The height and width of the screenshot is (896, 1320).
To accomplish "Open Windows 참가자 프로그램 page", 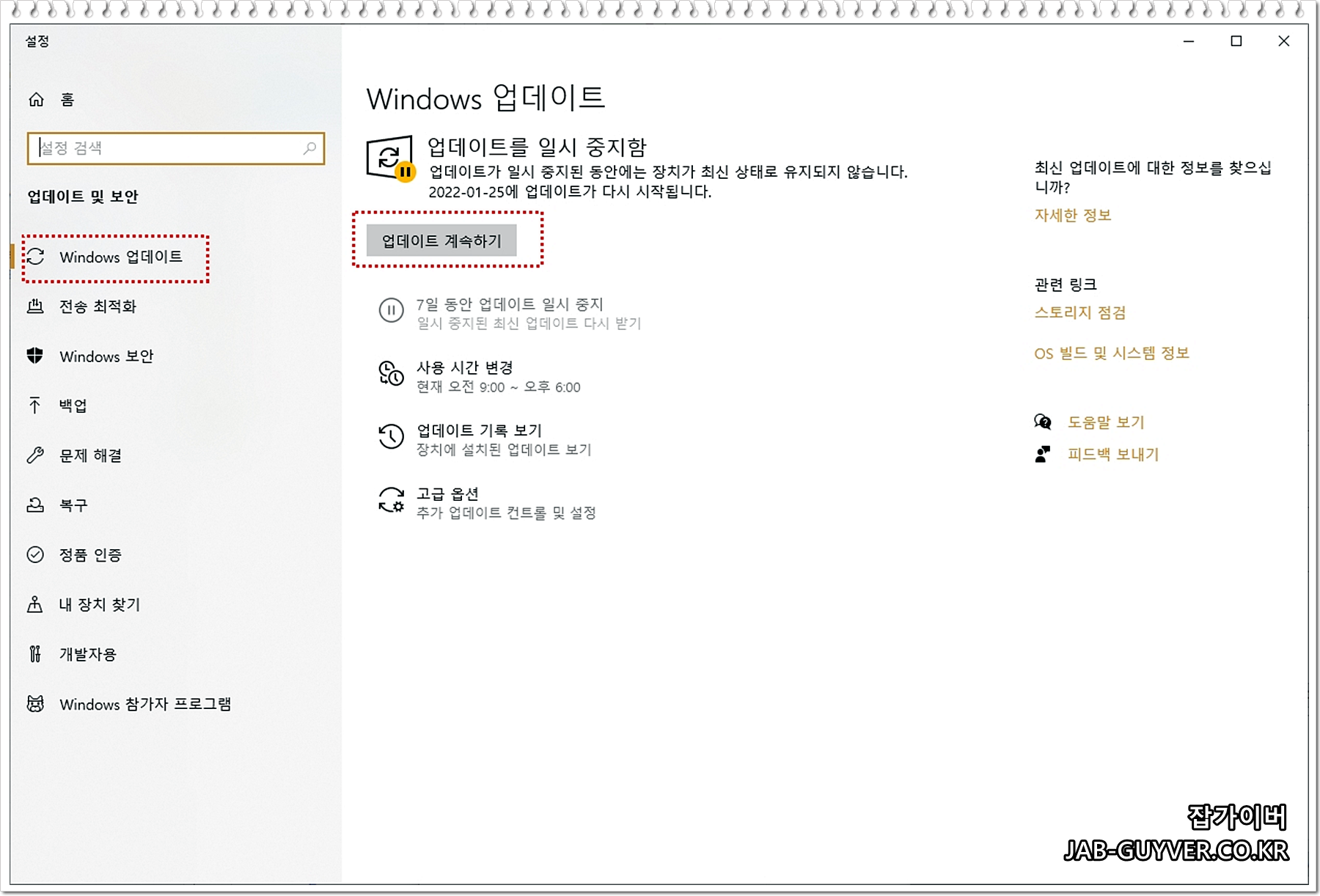I will [145, 704].
